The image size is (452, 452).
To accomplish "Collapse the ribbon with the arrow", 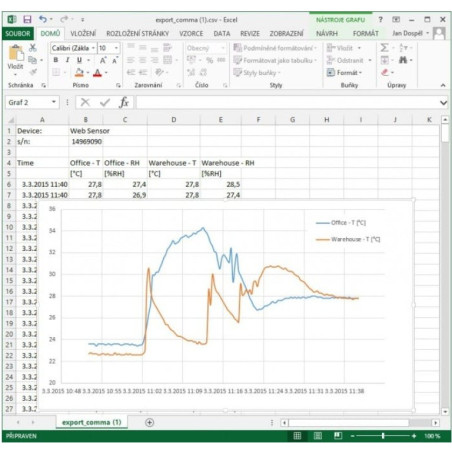I will coord(443,85).
